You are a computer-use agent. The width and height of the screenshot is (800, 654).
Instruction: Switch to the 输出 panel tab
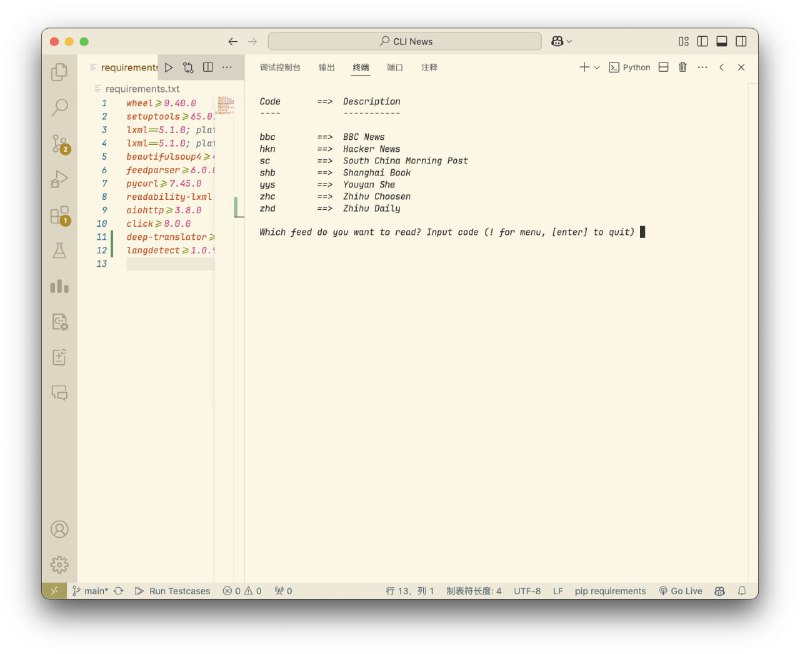[327, 68]
